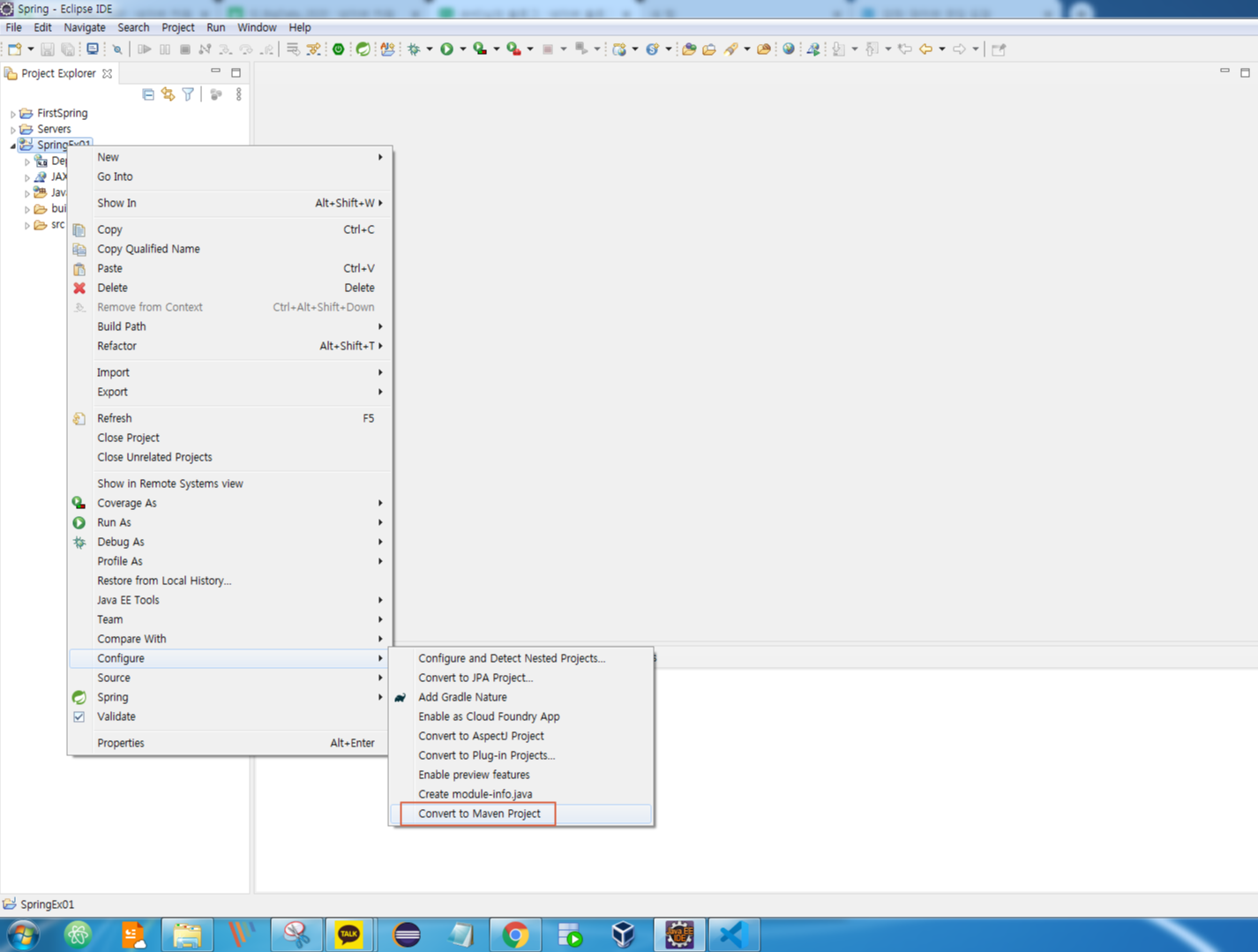Viewport: 1258px width, 952px height.
Task: Collapse the SpringEx01 project node
Action: 13,146
